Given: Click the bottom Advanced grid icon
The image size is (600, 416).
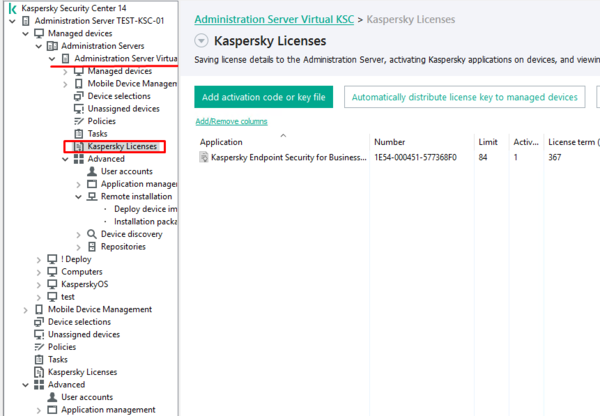Looking at the screenshot, I should click(39, 385).
